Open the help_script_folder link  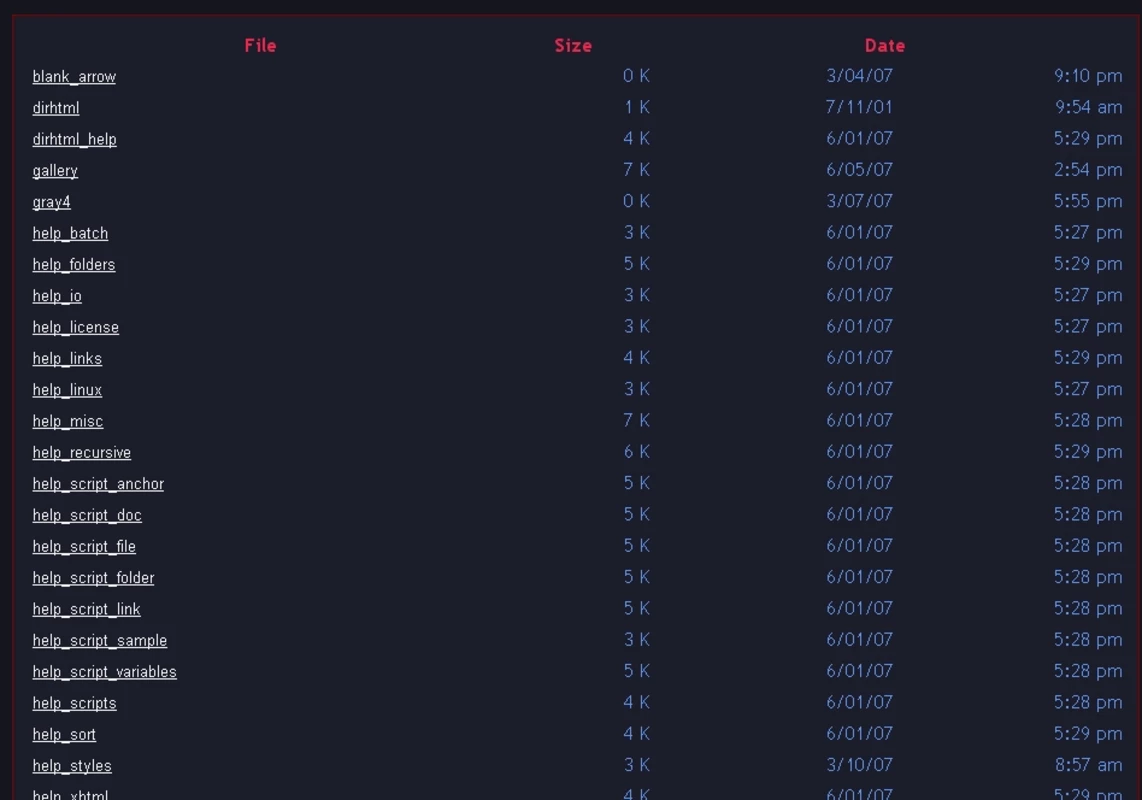(93, 578)
